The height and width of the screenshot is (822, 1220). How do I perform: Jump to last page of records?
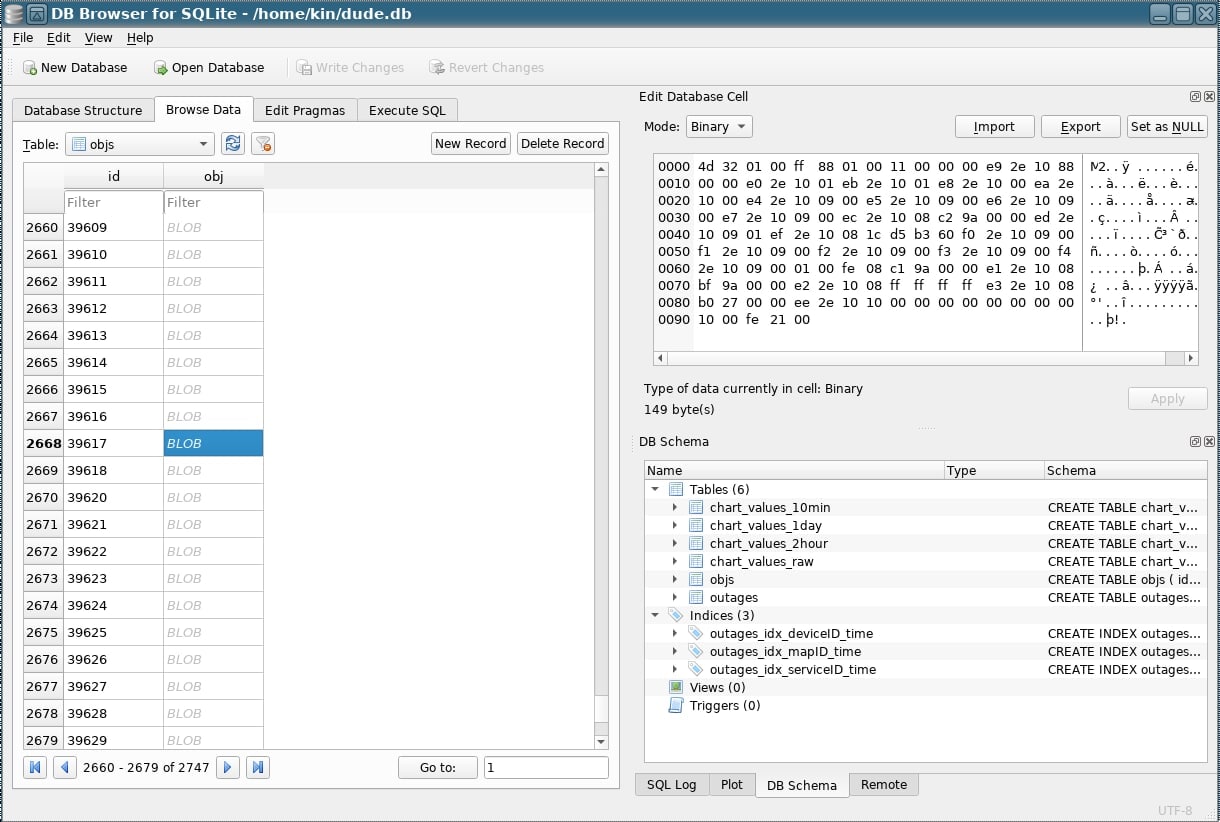258,768
